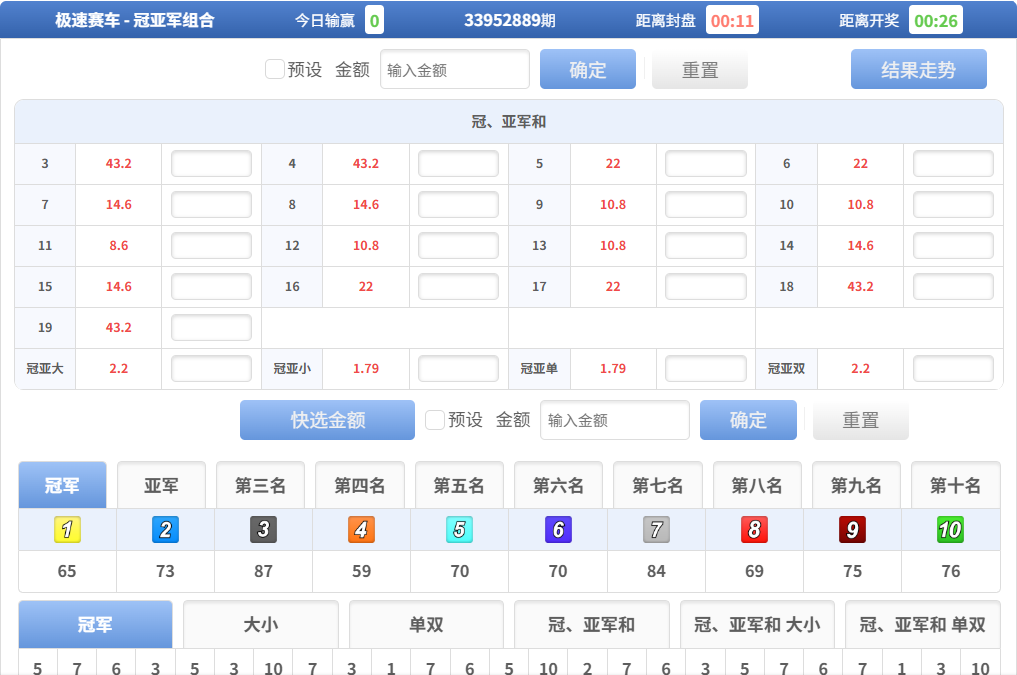
Task: Open the 第五名 tab
Action: click(459, 486)
